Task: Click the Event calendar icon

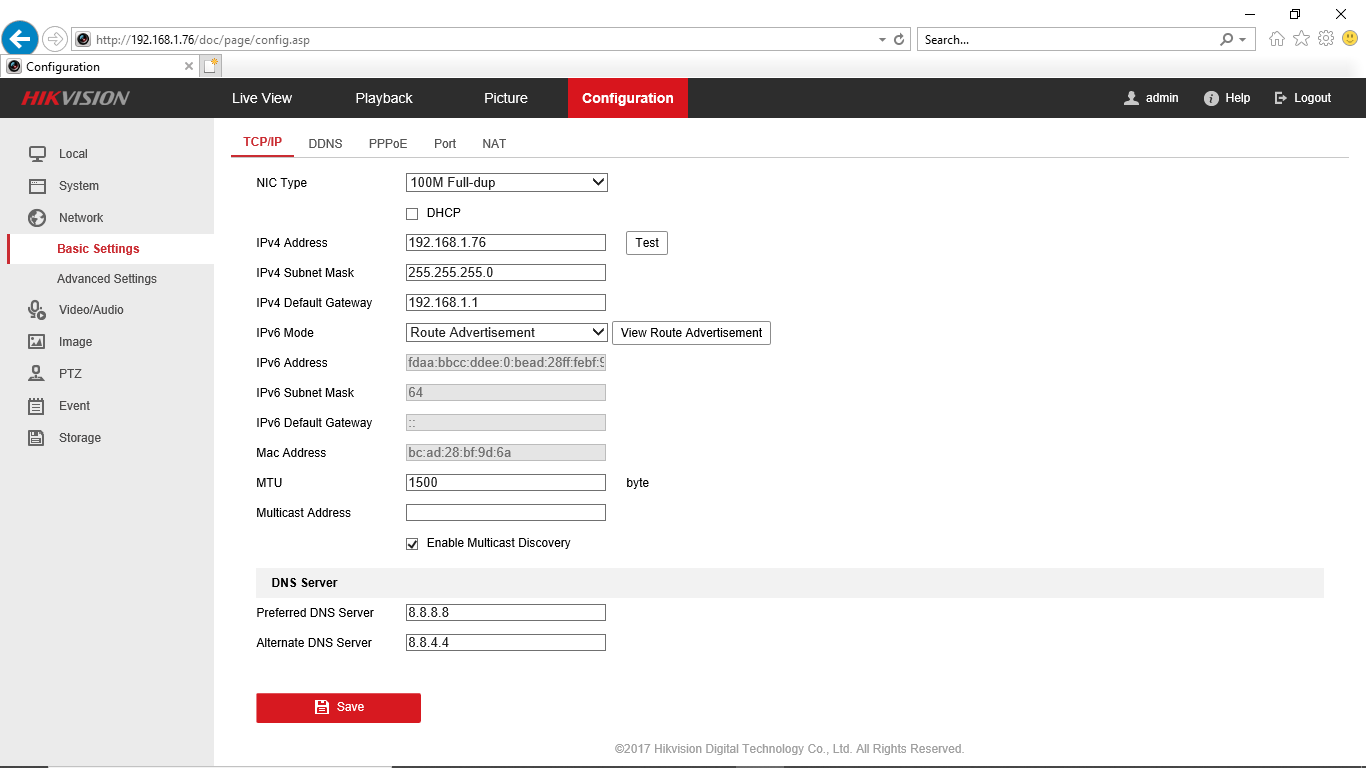Action: 37,406
